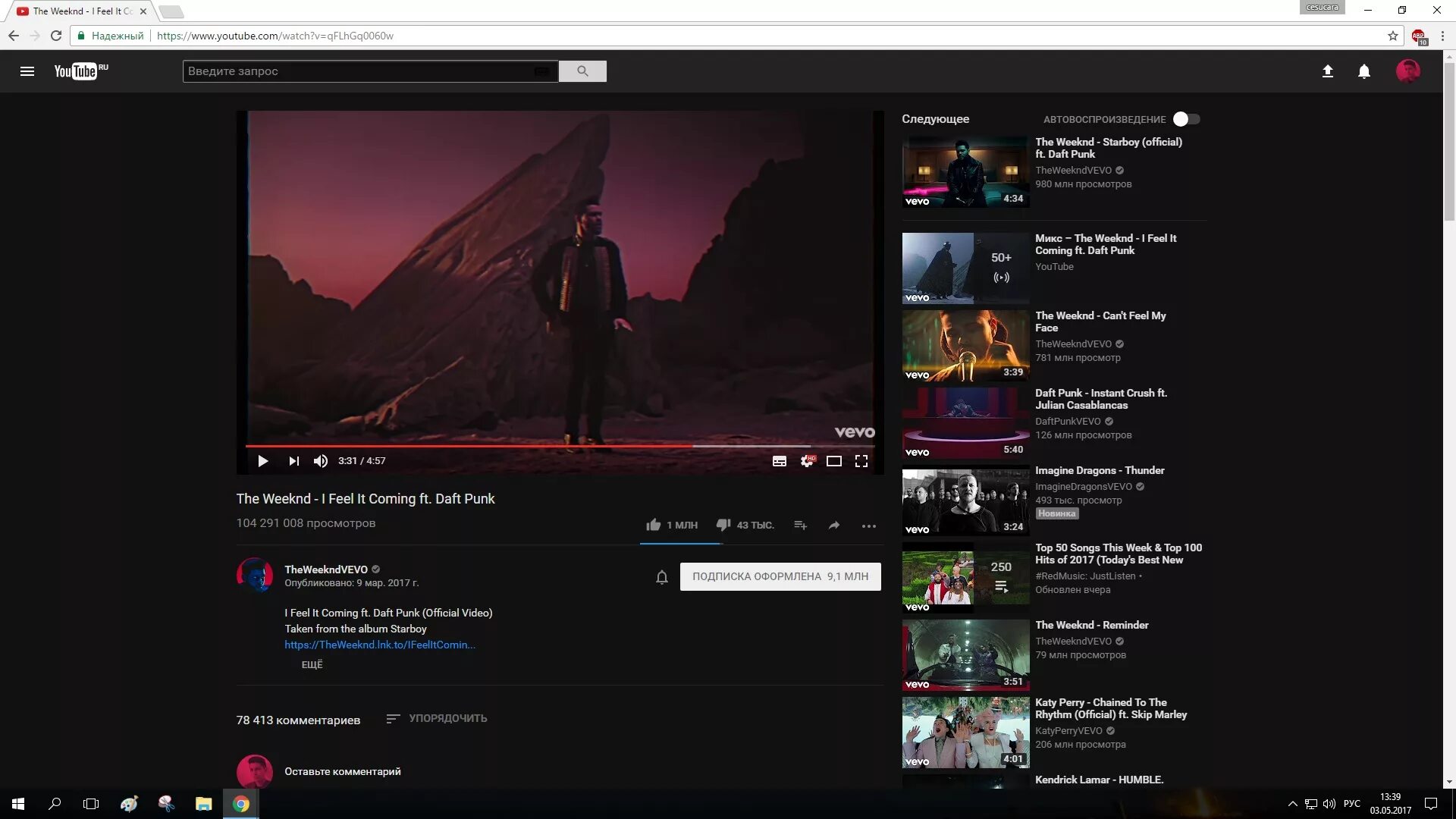Click TheWeekndVEVO channel avatar

point(255,576)
